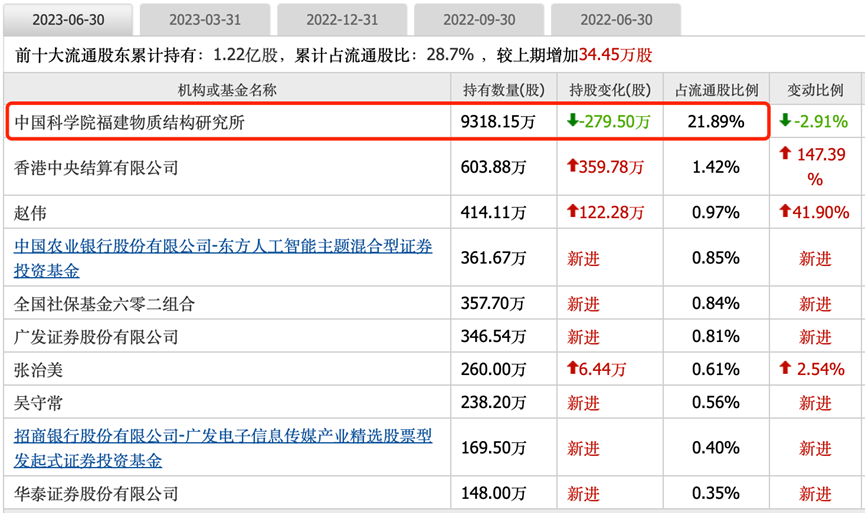865x513 pixels.
Task: Click the 2.54% change ratio
Action: [x=811, y=369]
